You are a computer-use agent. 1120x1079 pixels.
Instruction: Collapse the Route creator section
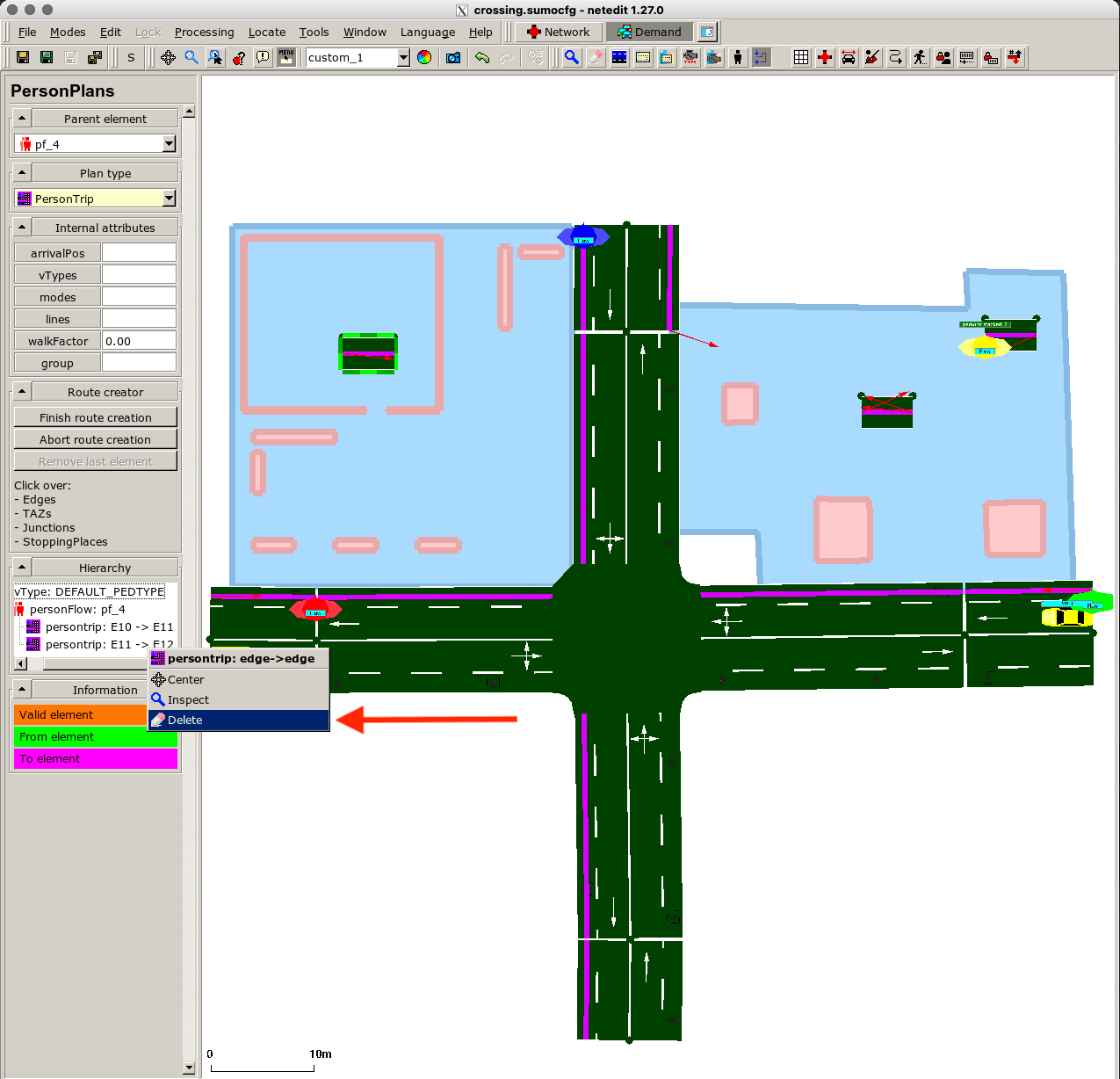22,391
